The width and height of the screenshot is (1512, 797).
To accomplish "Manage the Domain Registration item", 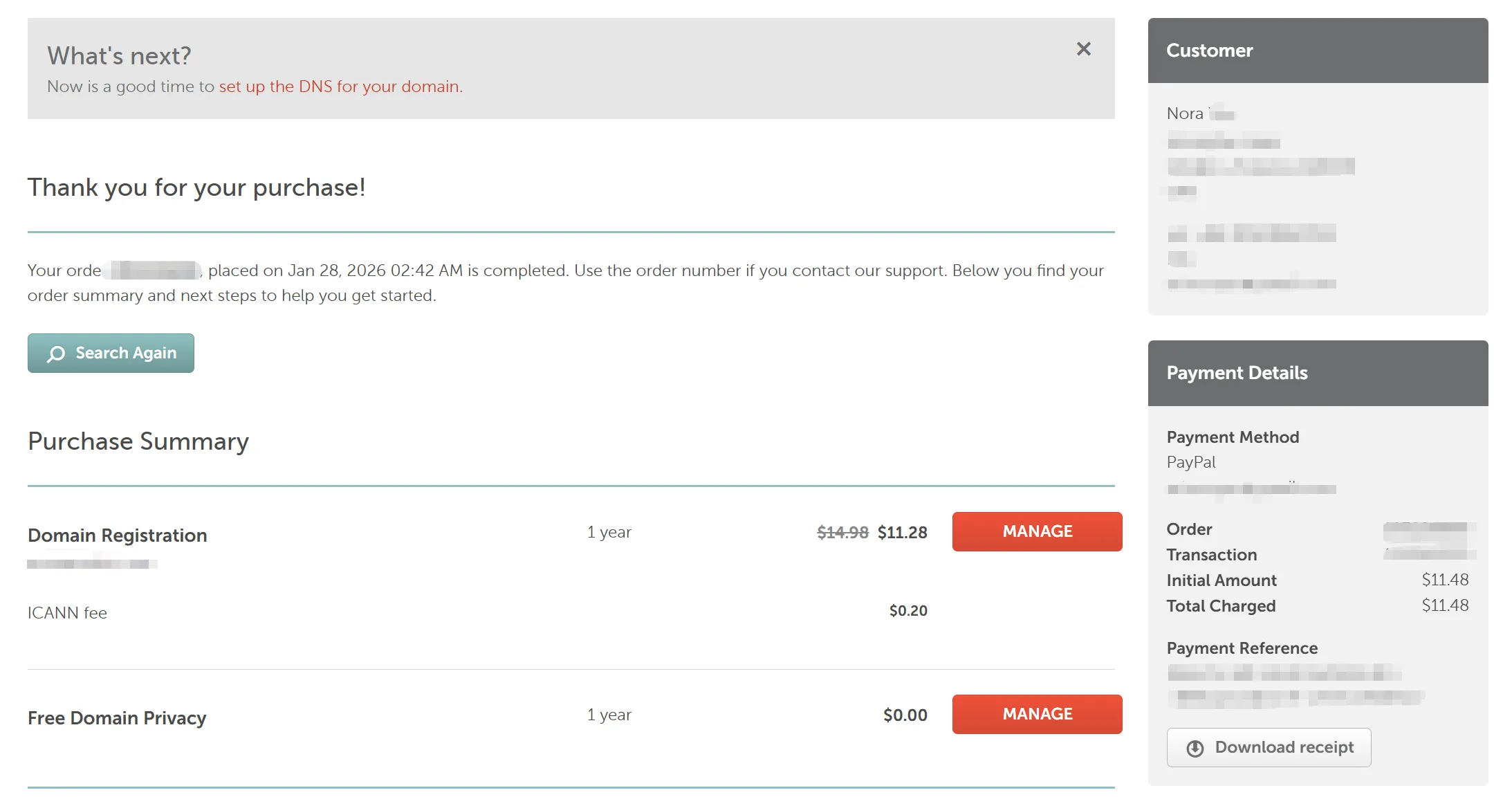I will pyautogui.click(x=1037, y=531).
